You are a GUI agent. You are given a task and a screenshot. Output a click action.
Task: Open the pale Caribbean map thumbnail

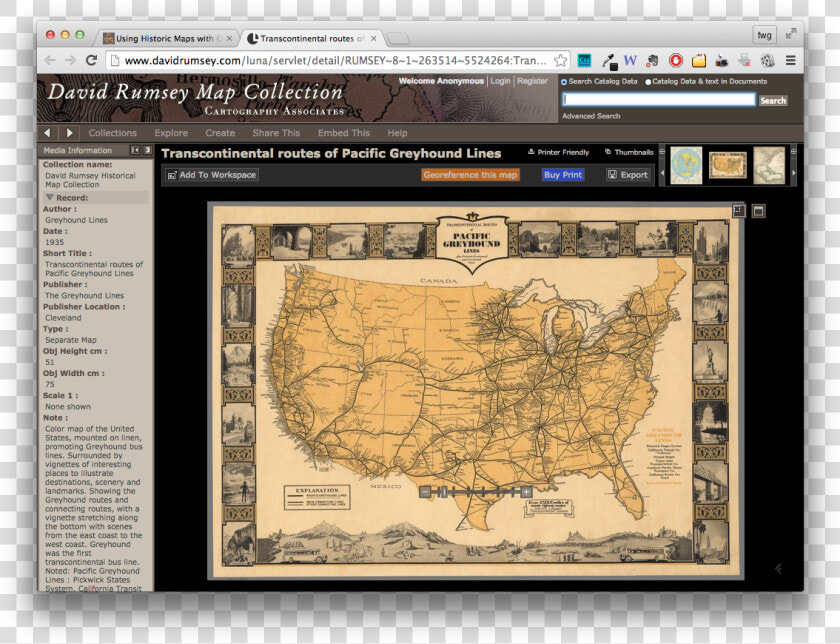point(769,166)
